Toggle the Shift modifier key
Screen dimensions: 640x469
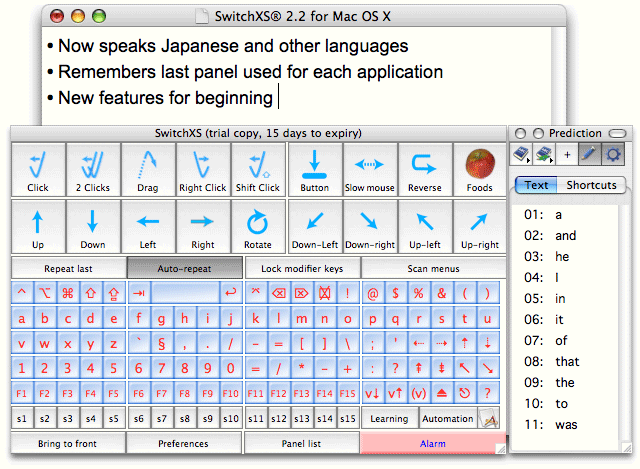point(91,293)
